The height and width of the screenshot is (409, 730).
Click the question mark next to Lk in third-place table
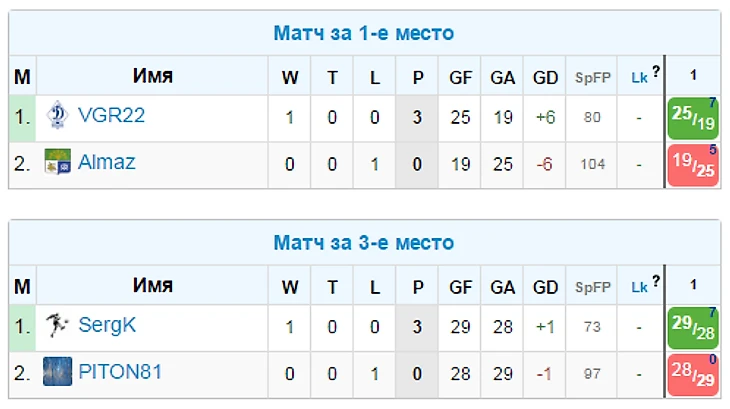click(x=656, y=282)
